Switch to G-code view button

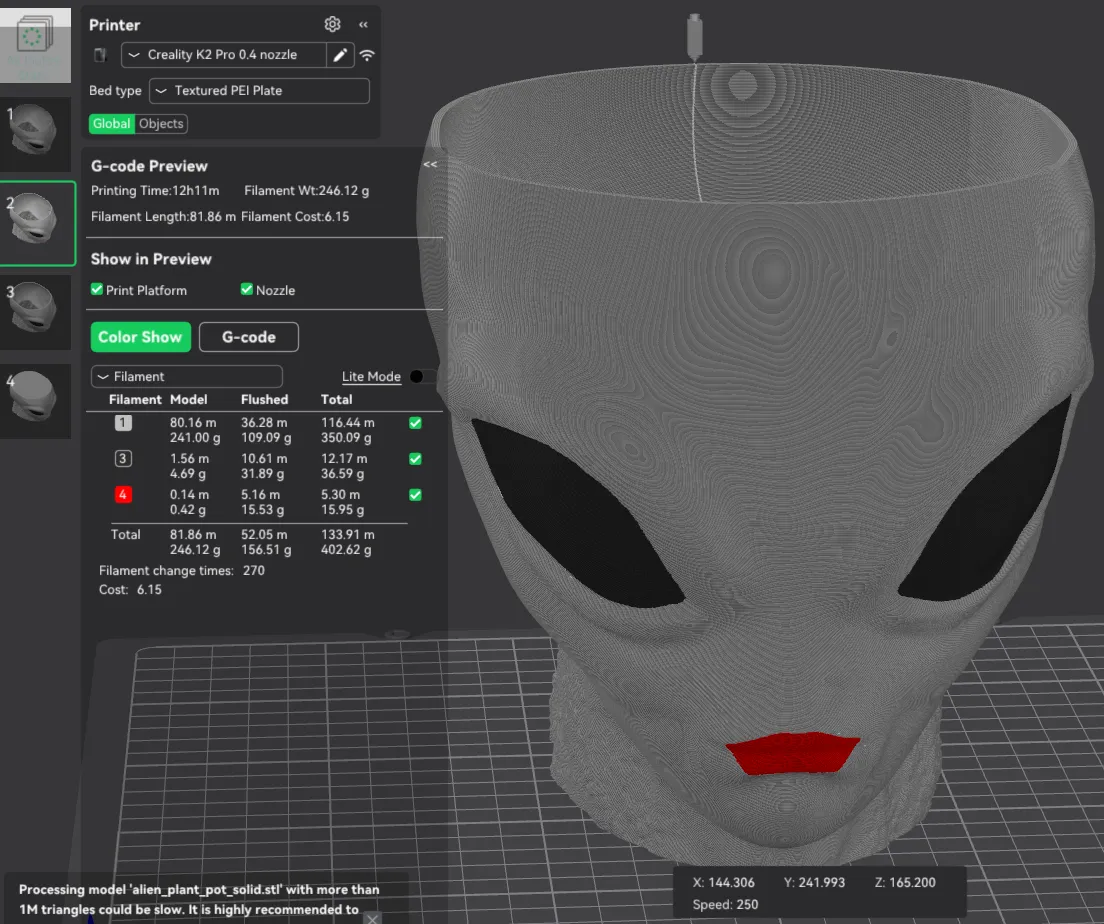point(249,337)
